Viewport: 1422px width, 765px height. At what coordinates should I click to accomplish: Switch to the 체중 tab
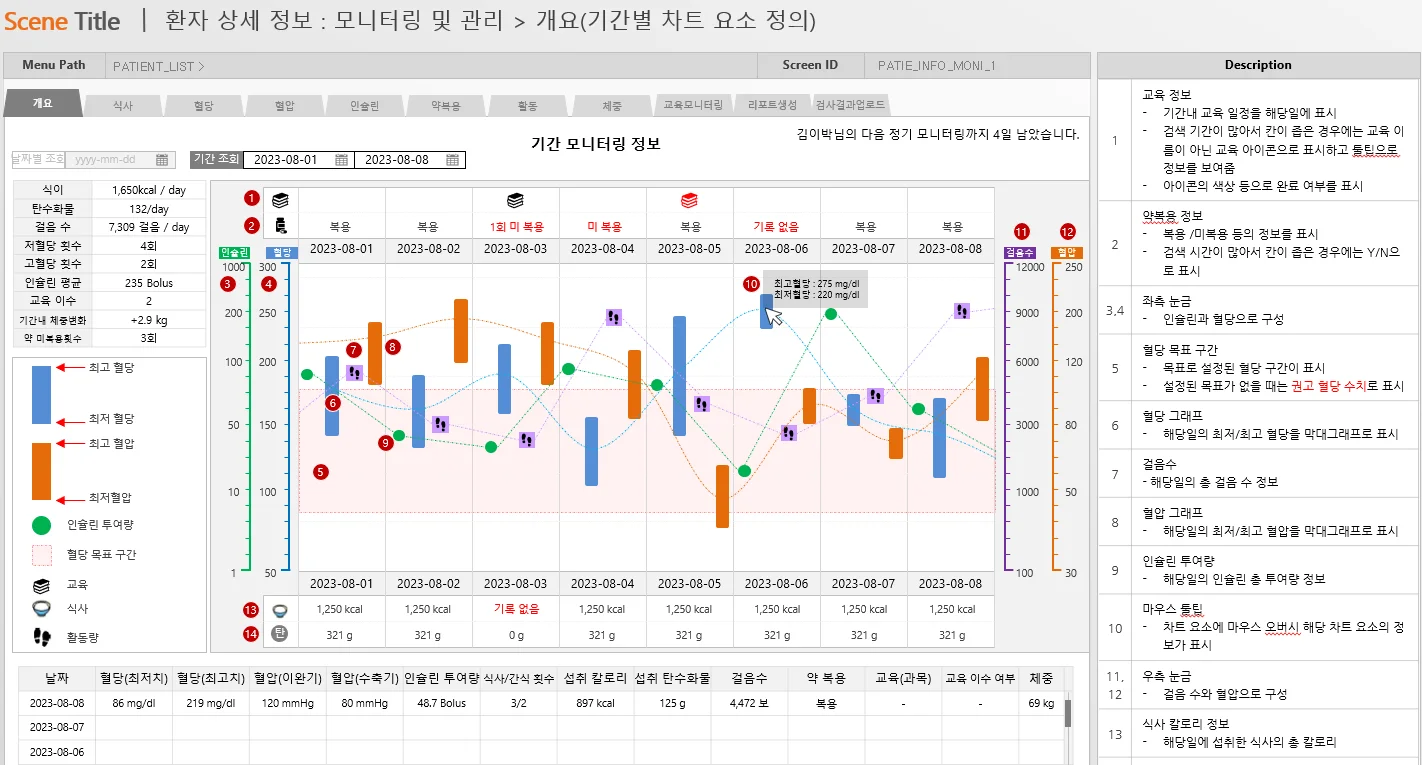[x=612, y=105]
